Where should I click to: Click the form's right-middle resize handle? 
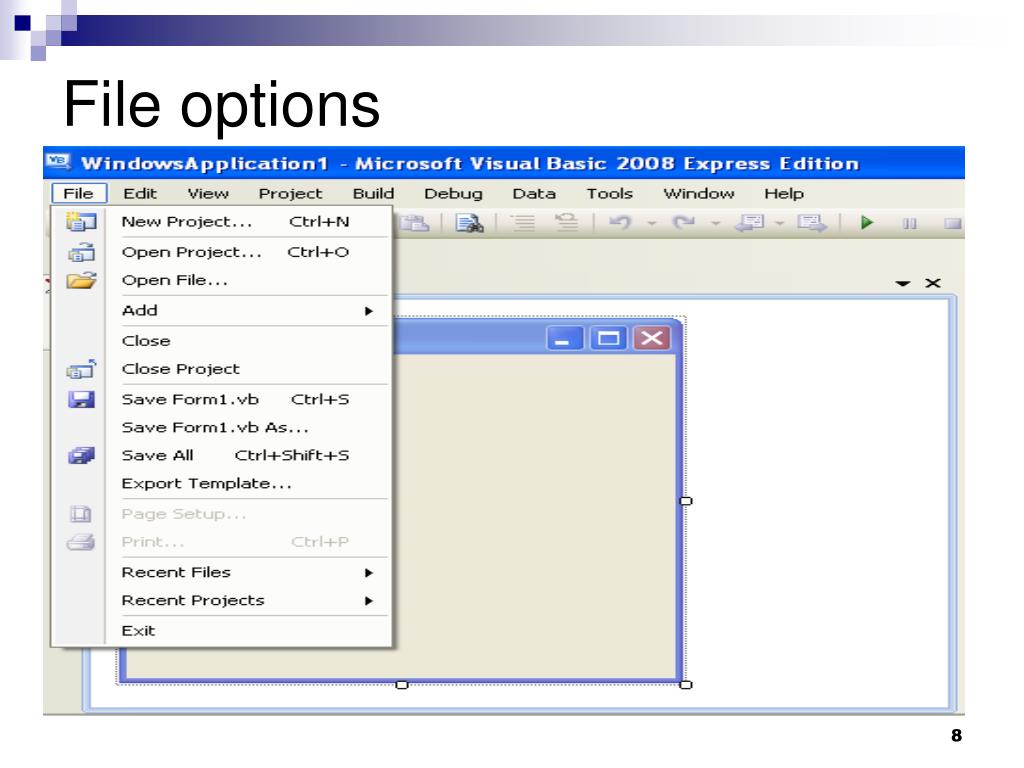point(686,501)
